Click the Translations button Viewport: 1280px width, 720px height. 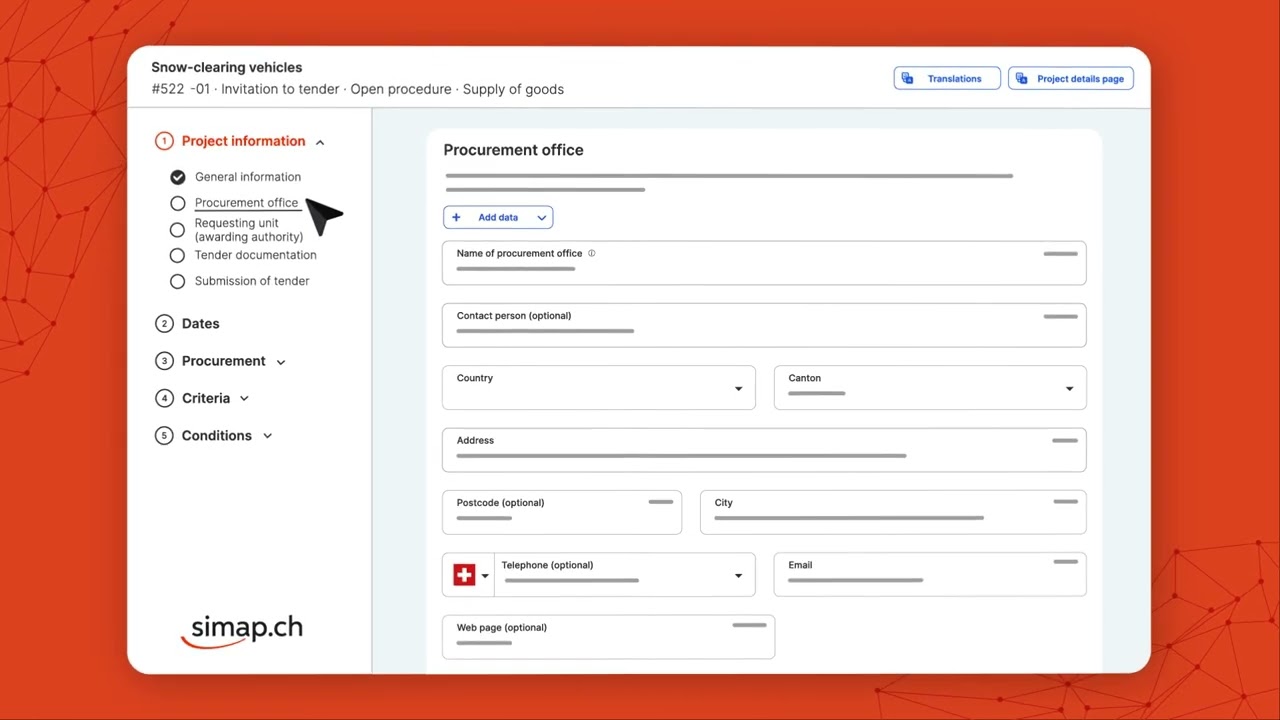947,78
